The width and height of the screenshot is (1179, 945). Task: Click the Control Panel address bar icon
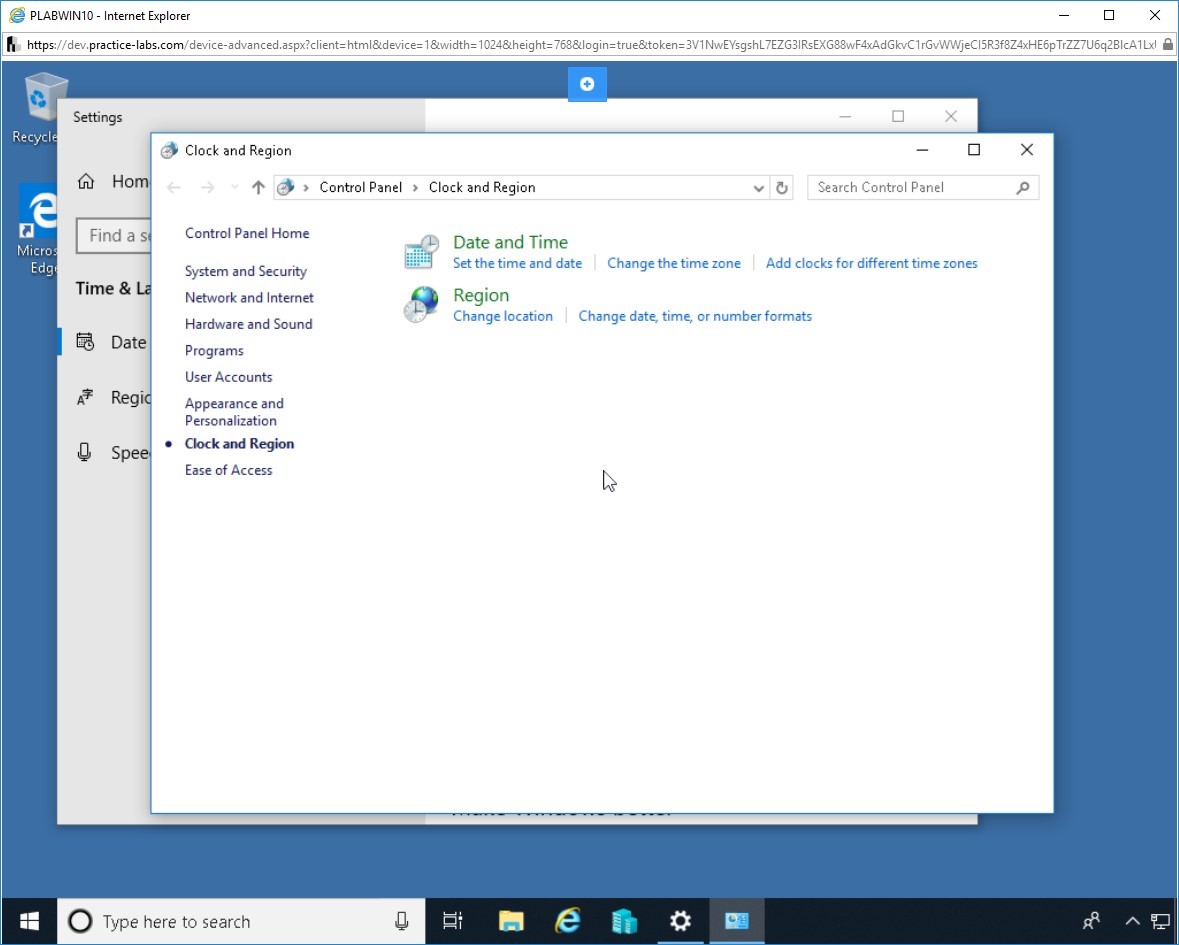tap(286, 187)
